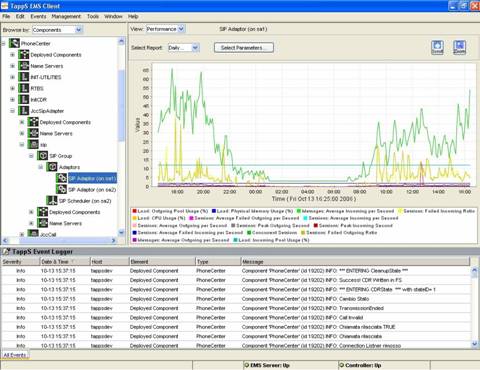Click the PhoneCenter root node icon
This screenshot has width=480, height=370.
pyautogui.click(x=14, y=43)
